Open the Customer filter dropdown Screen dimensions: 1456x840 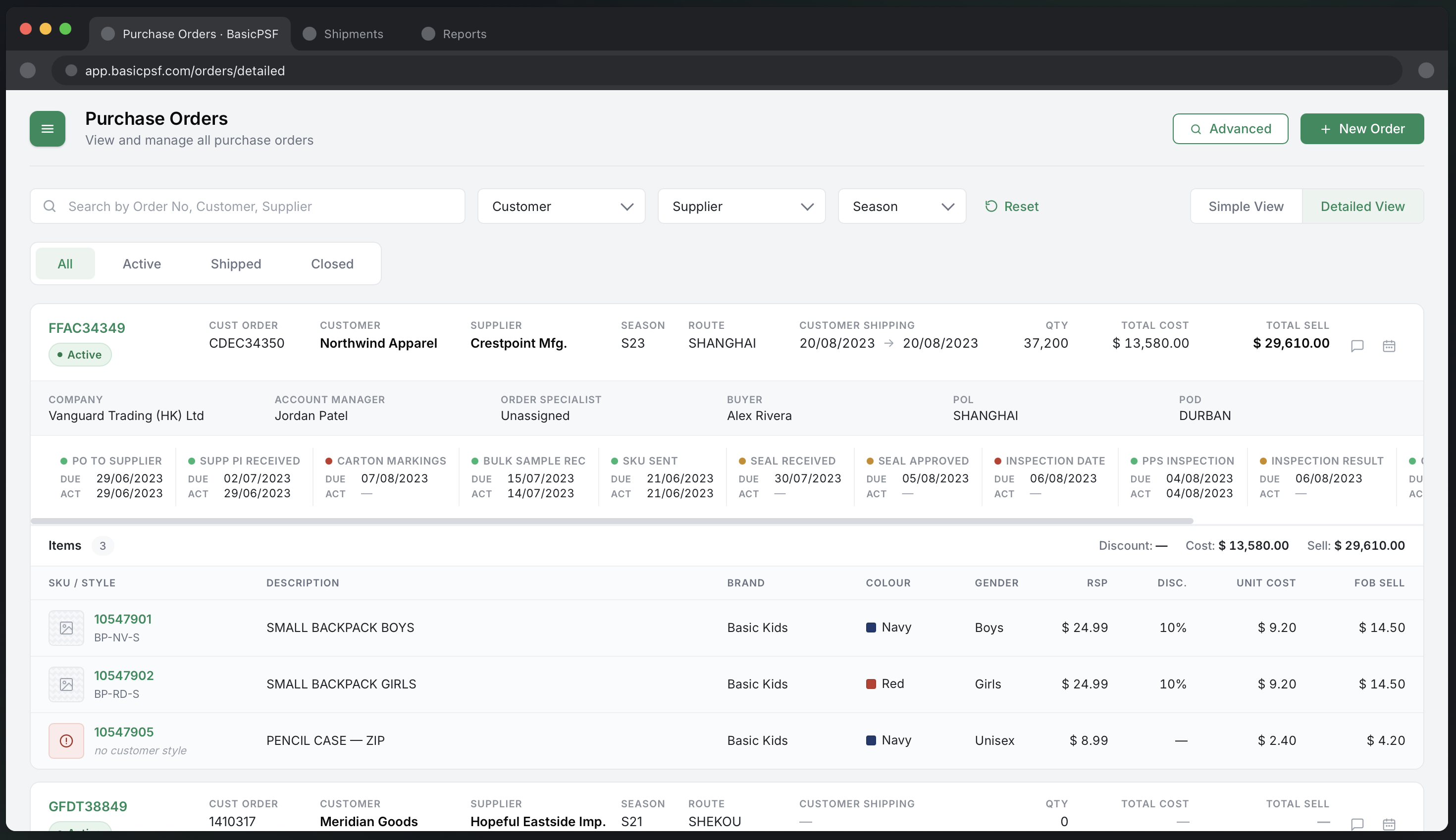coord(561,206)
